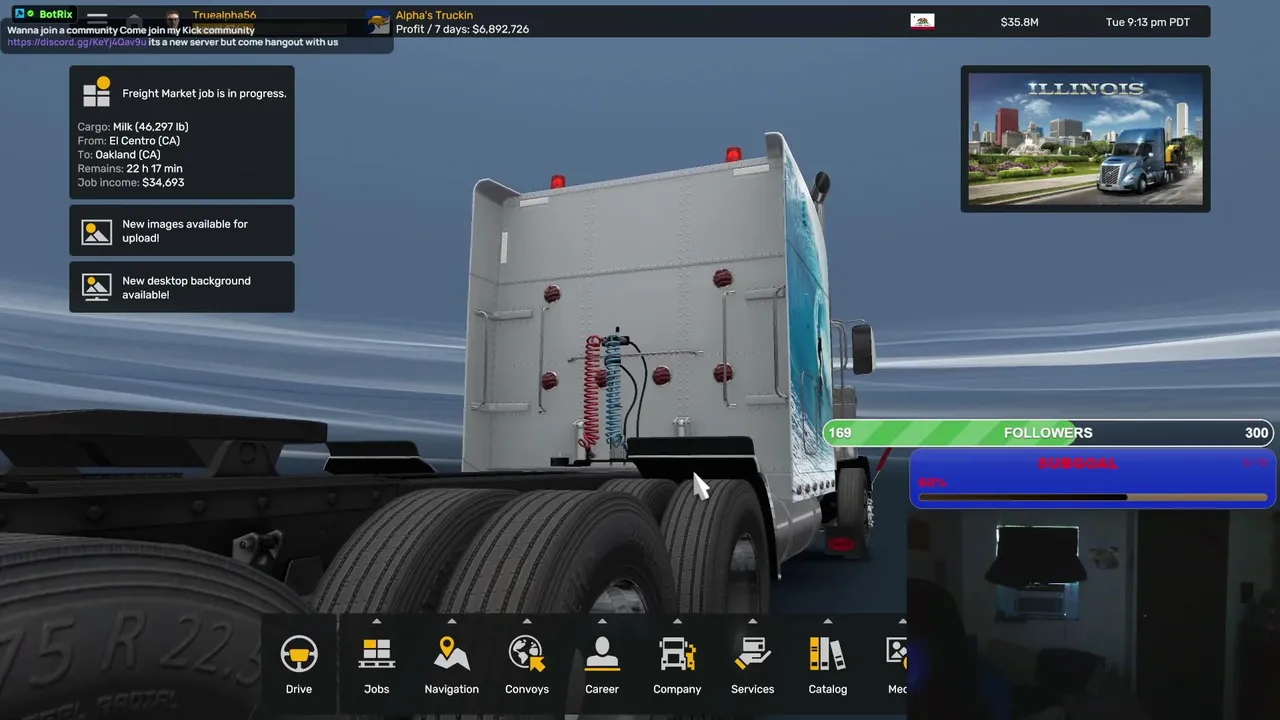Click the Drive steering wheel icon
The height and width of the screenshot is (720, 1280).
pos(299,655)
